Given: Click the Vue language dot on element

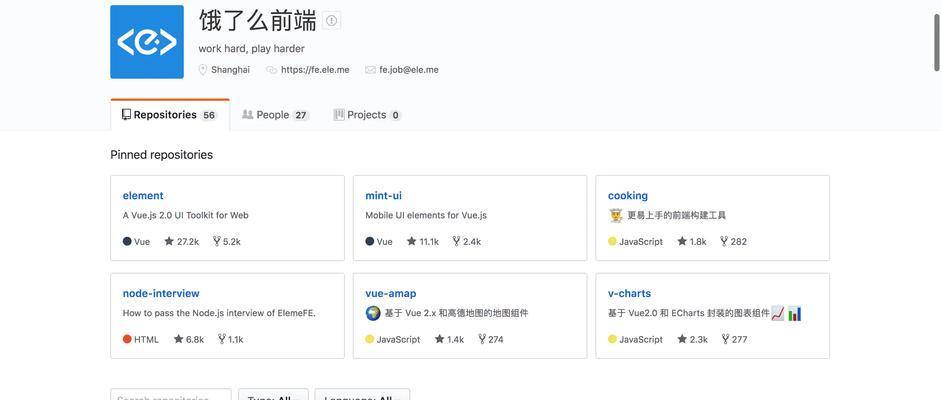Looking at the screenshot, I should (x=127, y=241).
